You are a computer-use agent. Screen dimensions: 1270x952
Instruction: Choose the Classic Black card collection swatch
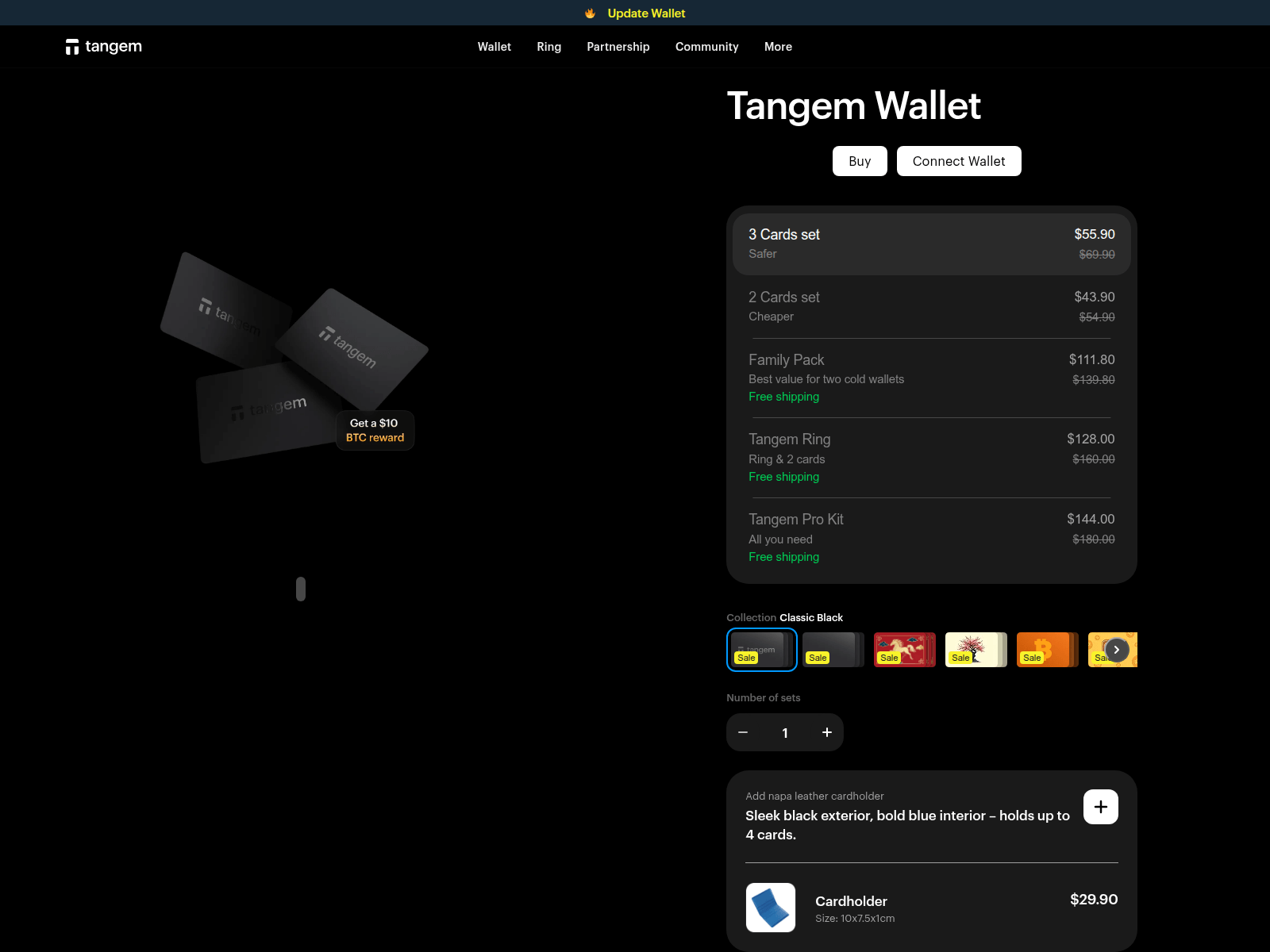pyautogui.click(x=762, y=650)
